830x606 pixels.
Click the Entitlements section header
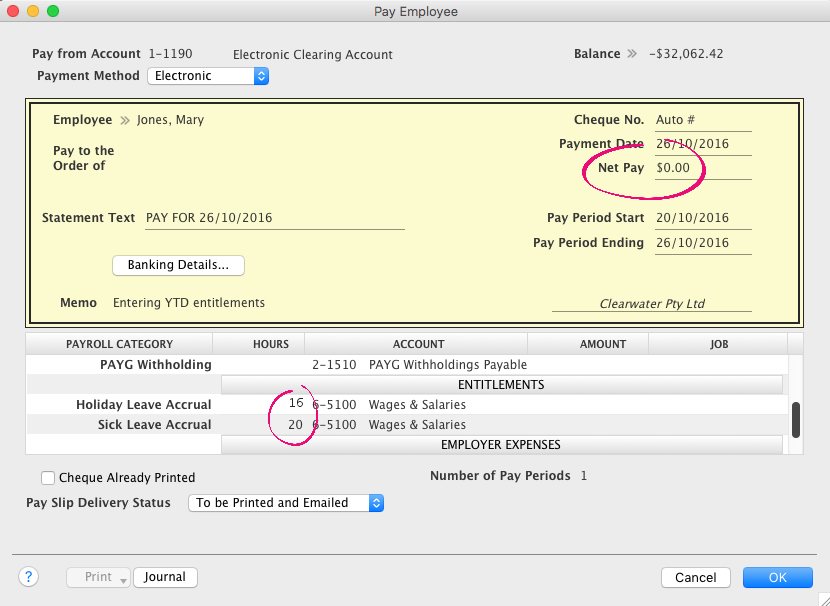click(x=501, y=385)
